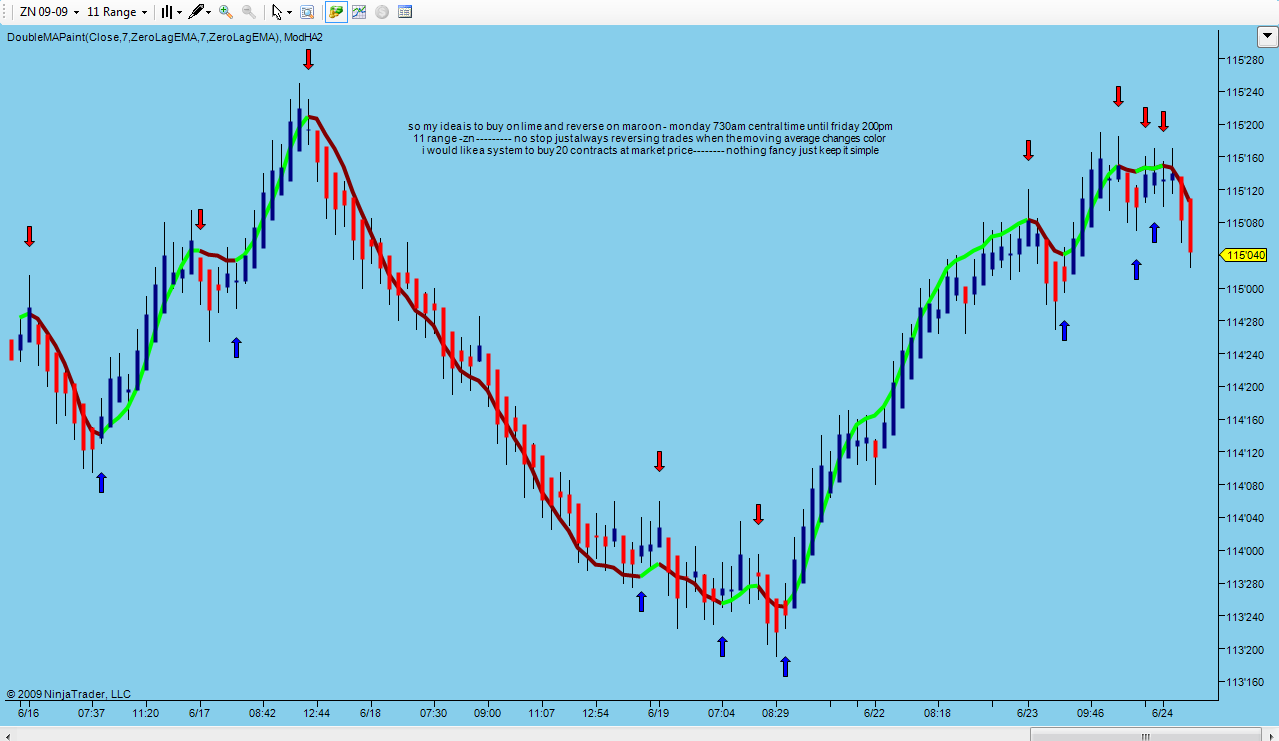Screen dimensions: 1279x741
Task: Click the 115'200 price axis label
Action: (x=1244, y=125)
